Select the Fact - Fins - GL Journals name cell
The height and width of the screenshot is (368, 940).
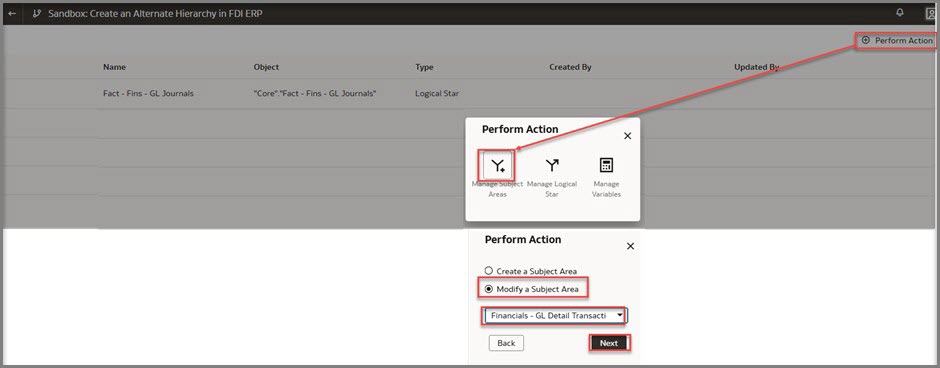coord(148,93)
